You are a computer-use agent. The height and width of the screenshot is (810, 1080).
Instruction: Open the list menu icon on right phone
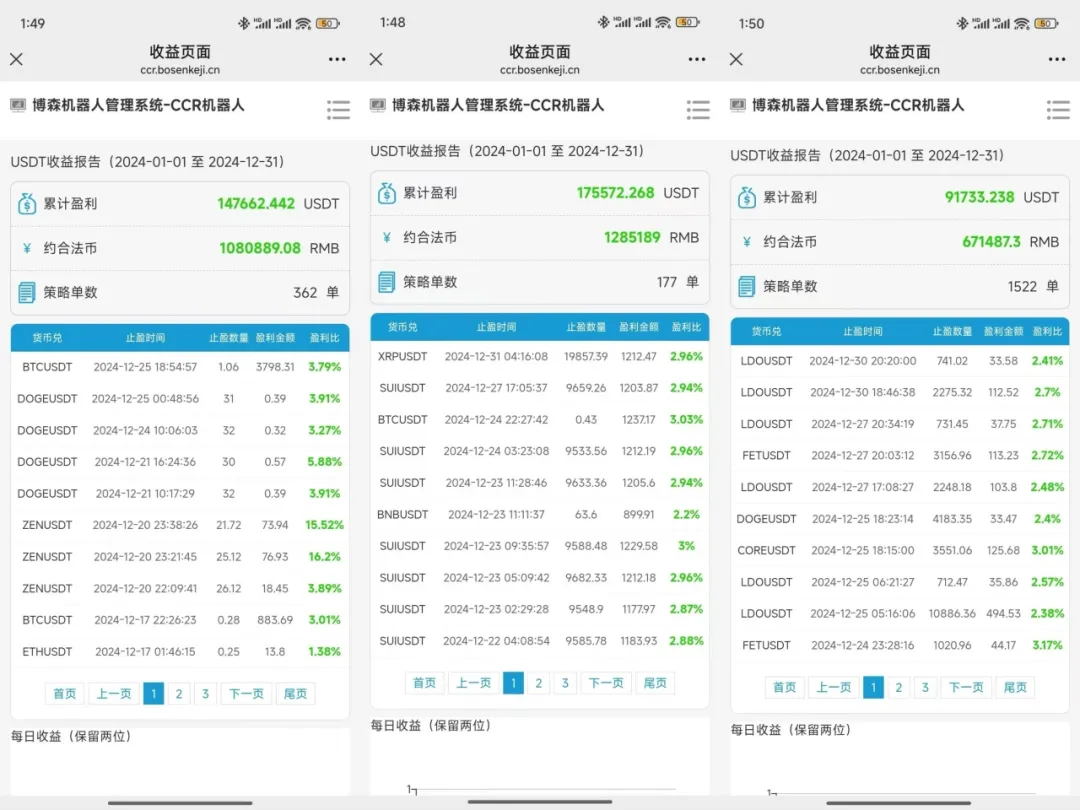[1058, 110]
